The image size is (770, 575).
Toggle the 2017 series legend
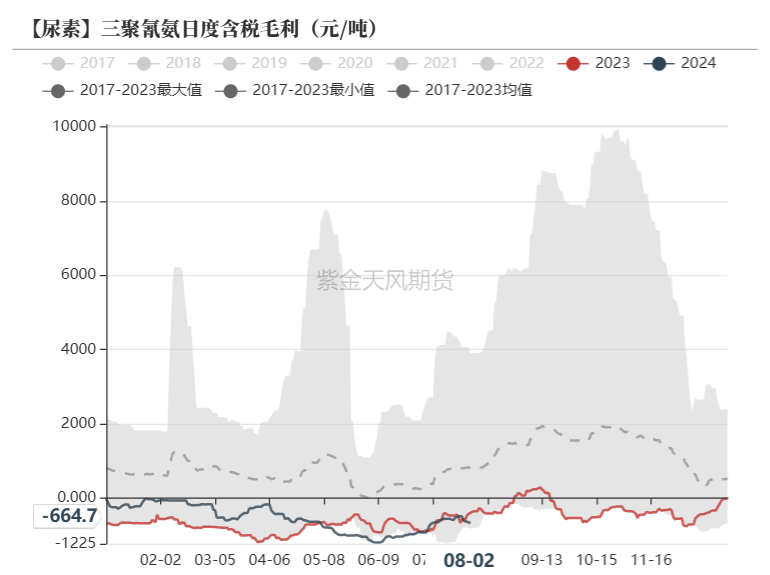tap(79, 63)
